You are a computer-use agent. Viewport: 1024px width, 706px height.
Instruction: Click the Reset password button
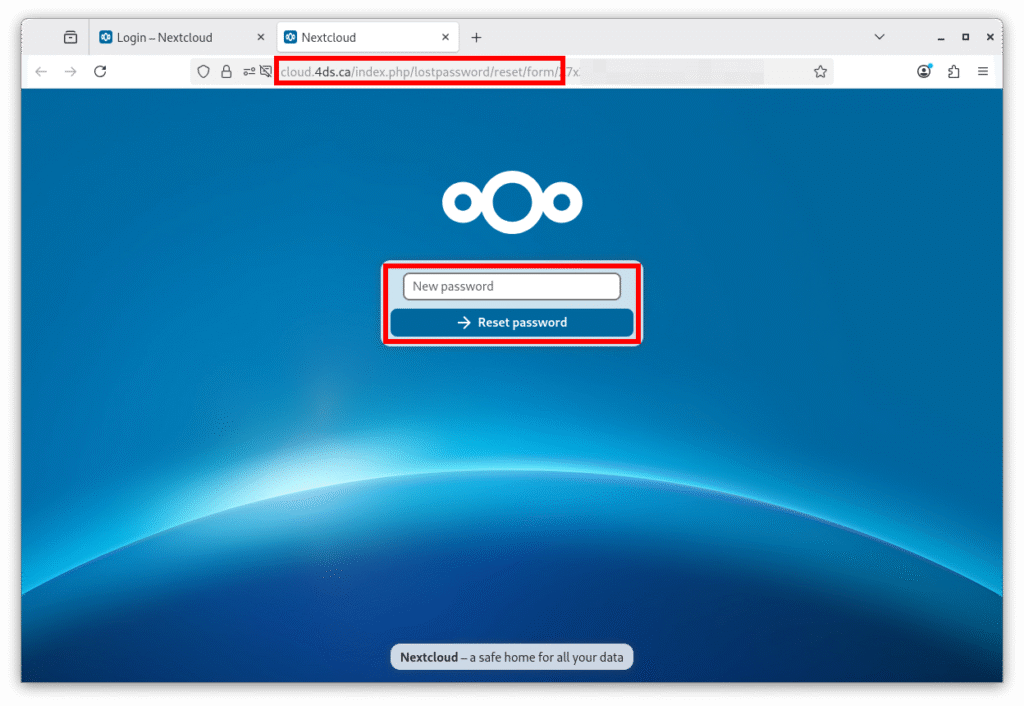512,322
